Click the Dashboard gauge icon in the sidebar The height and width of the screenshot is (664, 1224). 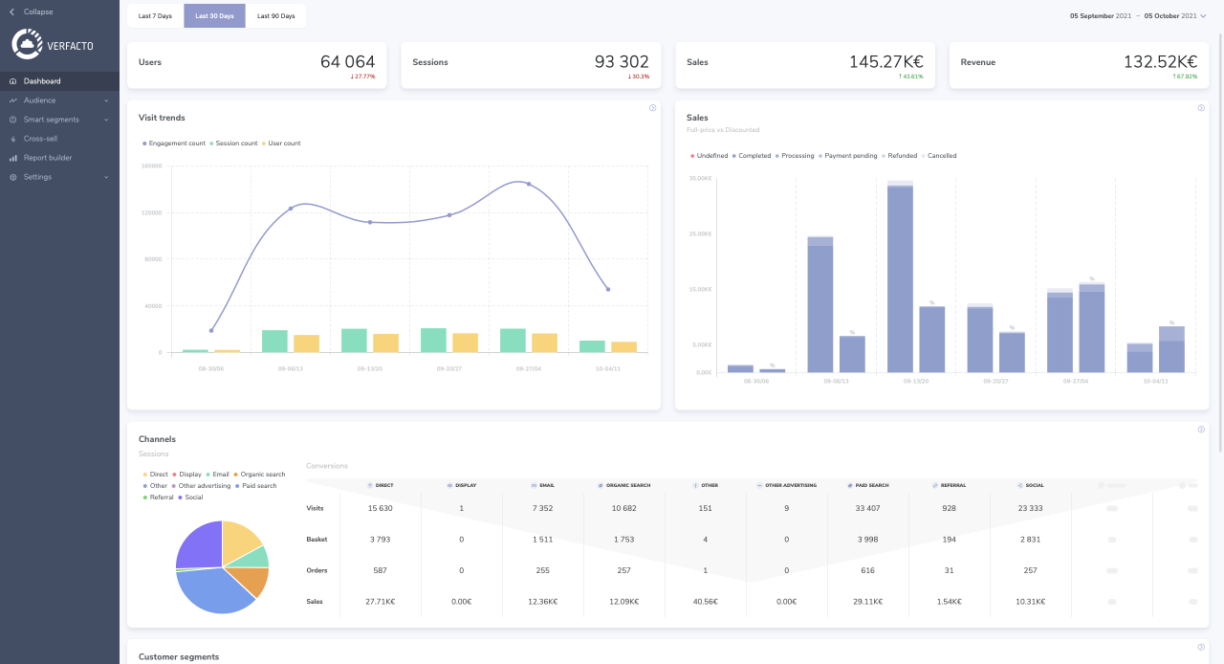click(x=13, y=81)
